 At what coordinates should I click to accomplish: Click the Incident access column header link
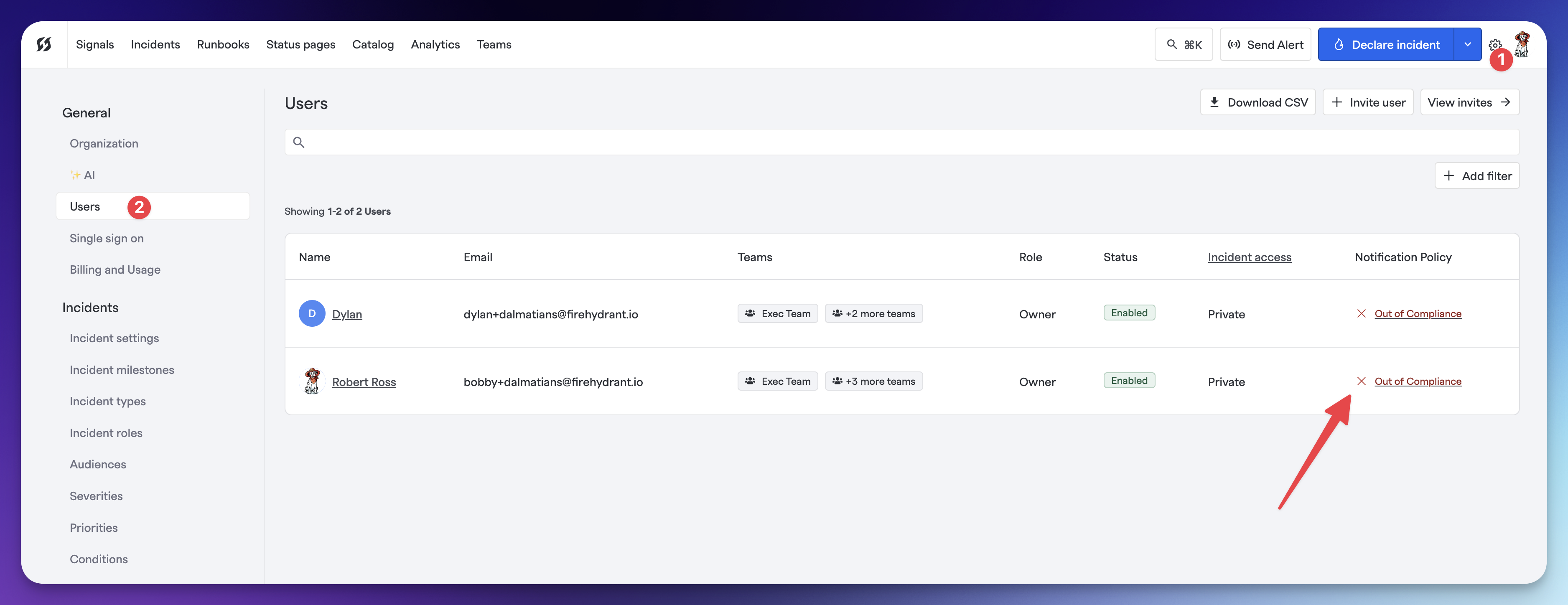pyautogui.click(x=1249, y=257)
